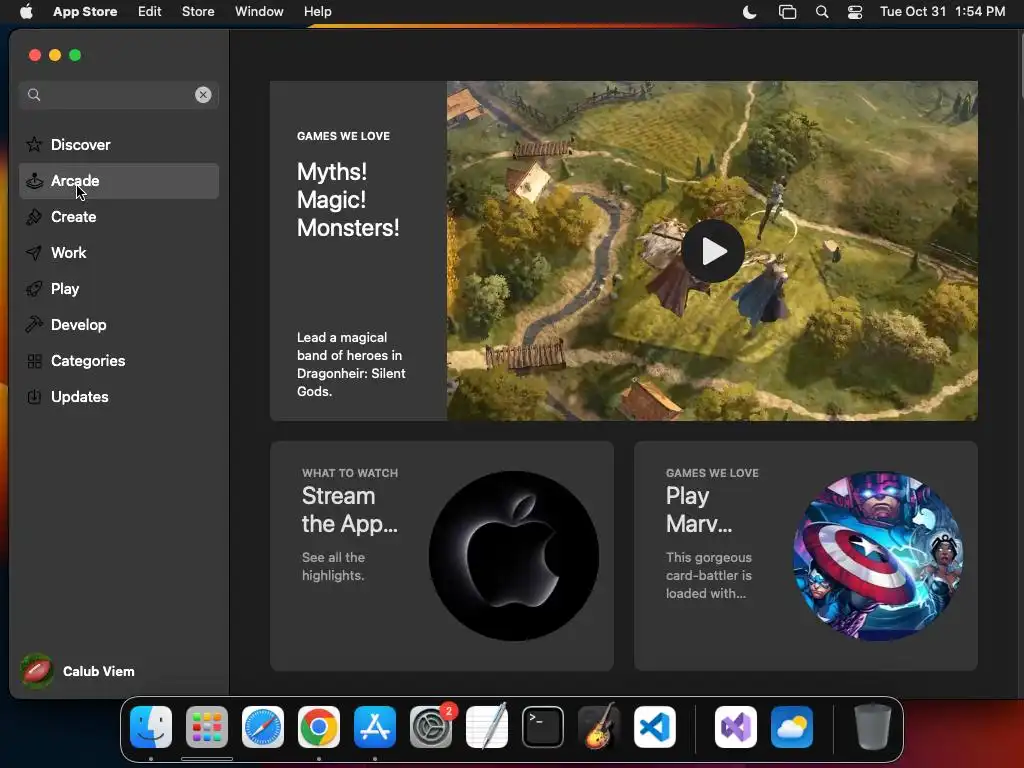Viewport: 1024px width, 768px height.
Task: Open the Apple menu
Action: coord(26,11)
